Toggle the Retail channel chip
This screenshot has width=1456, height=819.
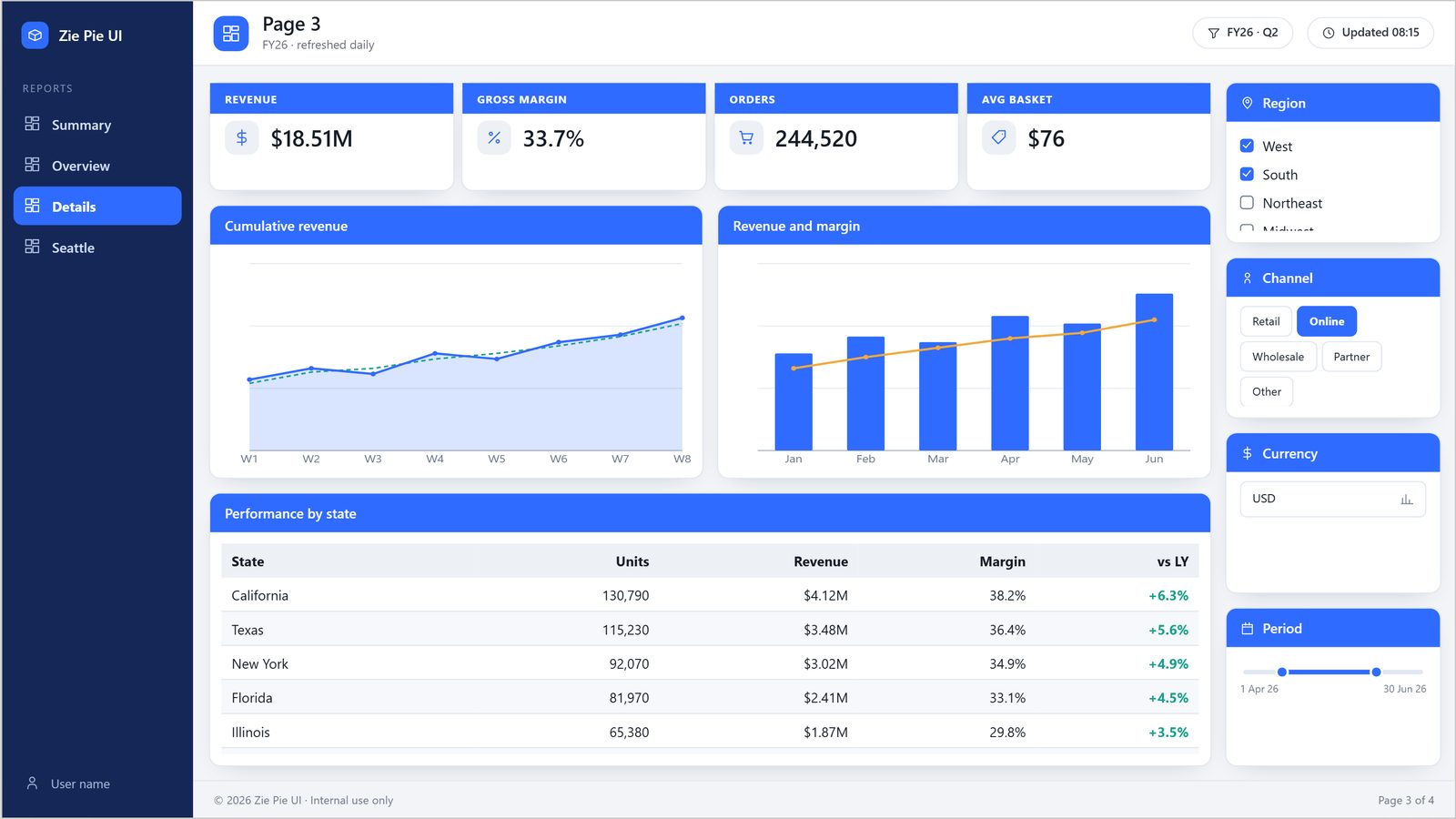(1266, 321)
